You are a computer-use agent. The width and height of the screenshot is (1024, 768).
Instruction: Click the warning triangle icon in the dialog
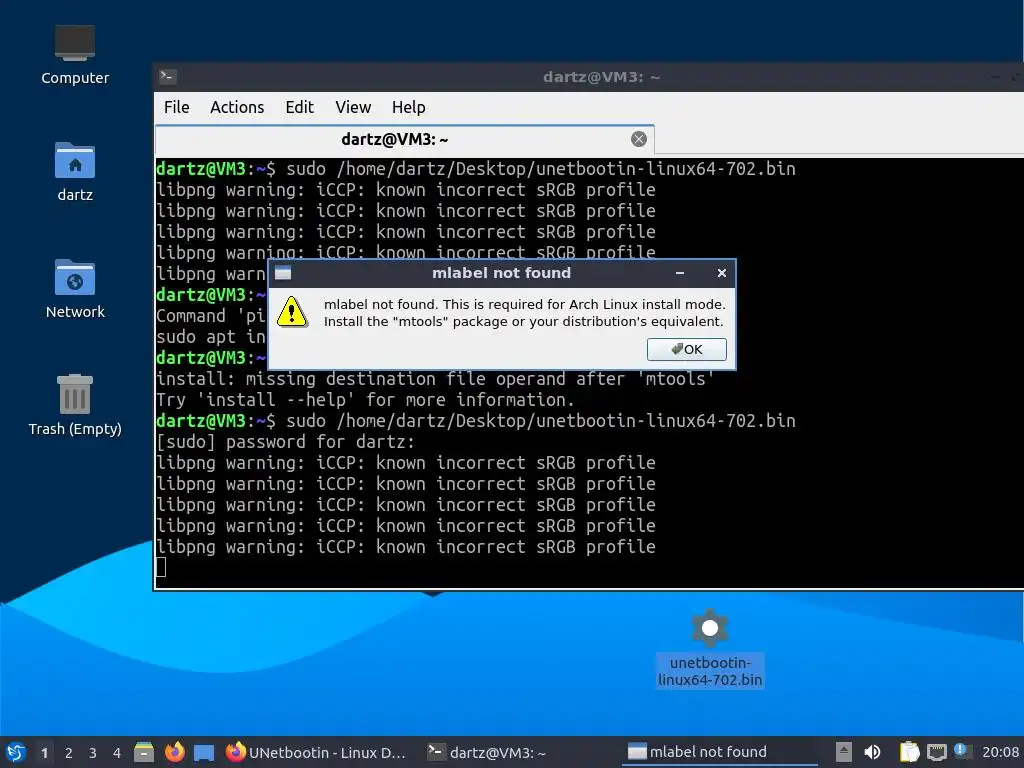pos(291,312)
